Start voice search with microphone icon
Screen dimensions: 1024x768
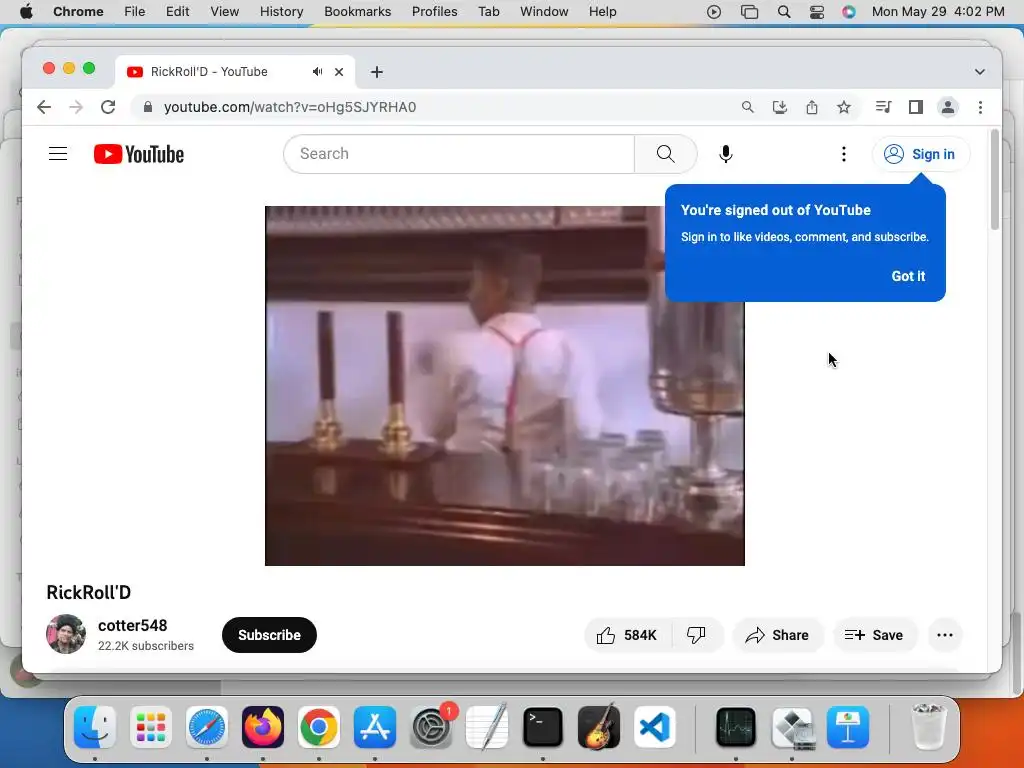click(x=726, y=154)
